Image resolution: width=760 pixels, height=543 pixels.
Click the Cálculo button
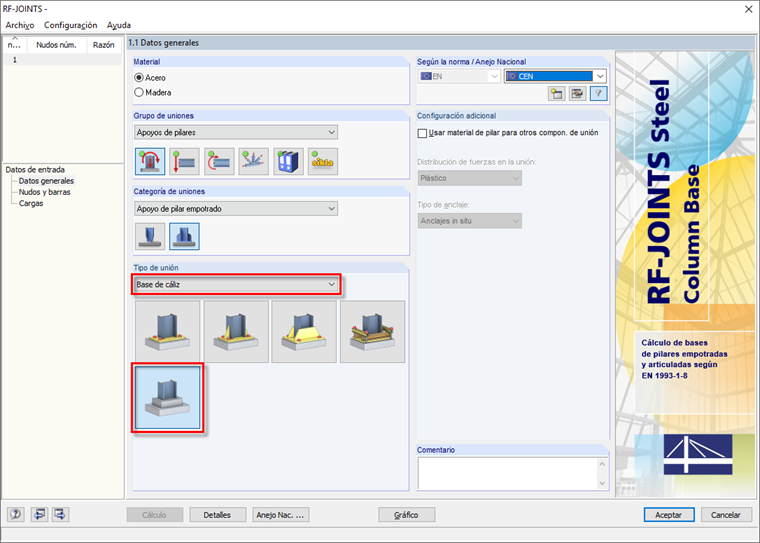[155, 515]
